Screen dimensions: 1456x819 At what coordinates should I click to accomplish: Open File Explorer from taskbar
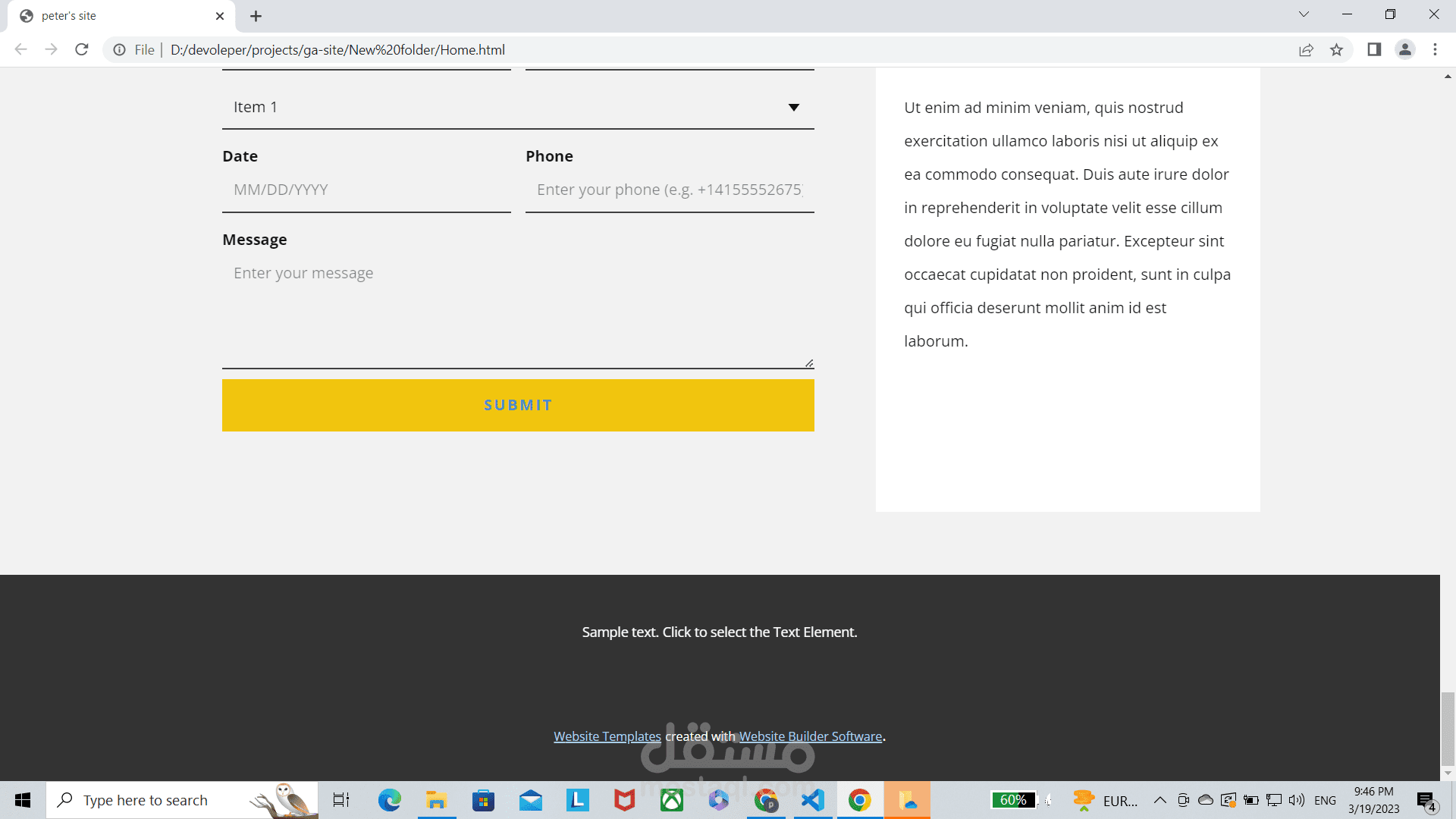point(436,800)
